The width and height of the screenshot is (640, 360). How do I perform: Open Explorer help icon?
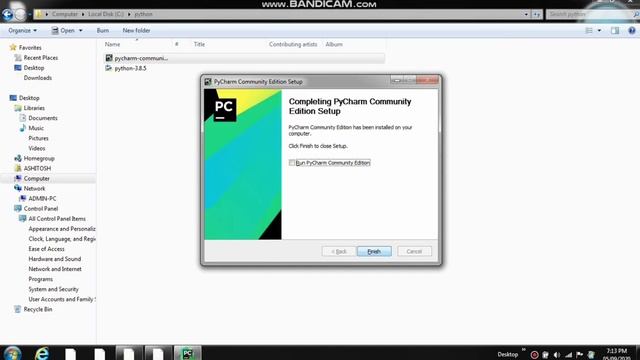[632, 31]
